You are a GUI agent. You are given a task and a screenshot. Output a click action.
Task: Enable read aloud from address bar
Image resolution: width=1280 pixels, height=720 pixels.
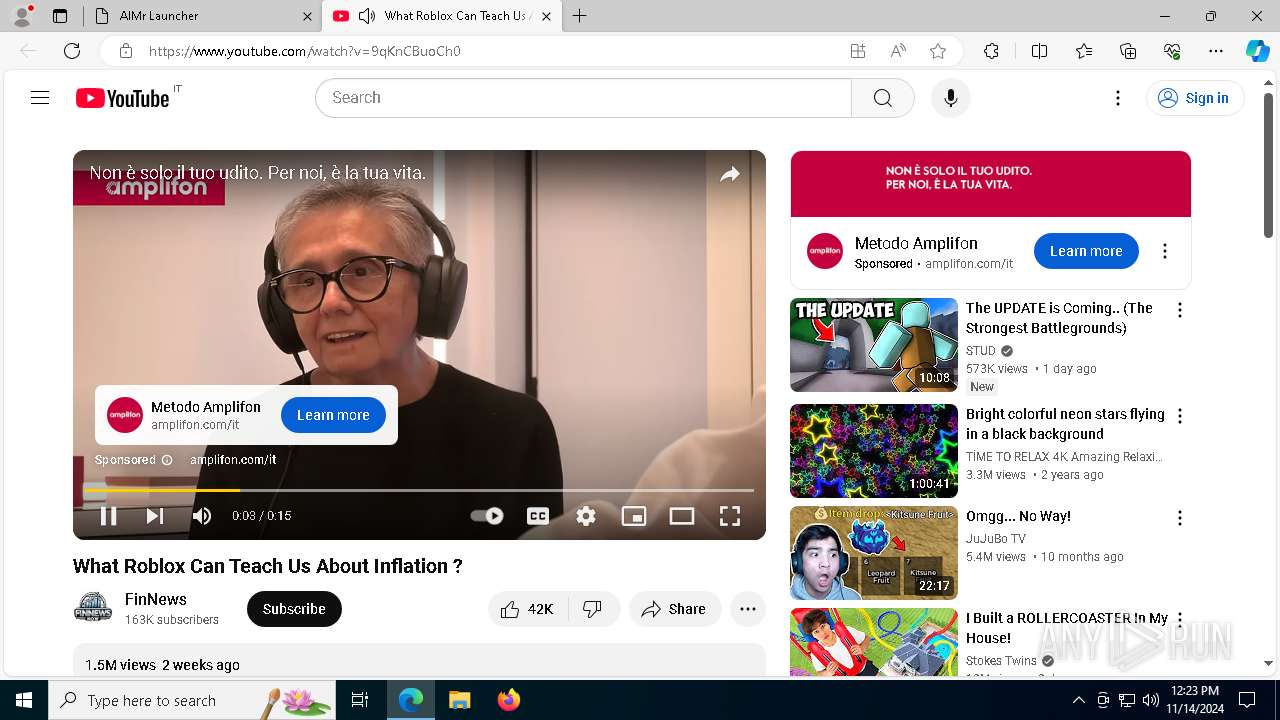point(898,51)
